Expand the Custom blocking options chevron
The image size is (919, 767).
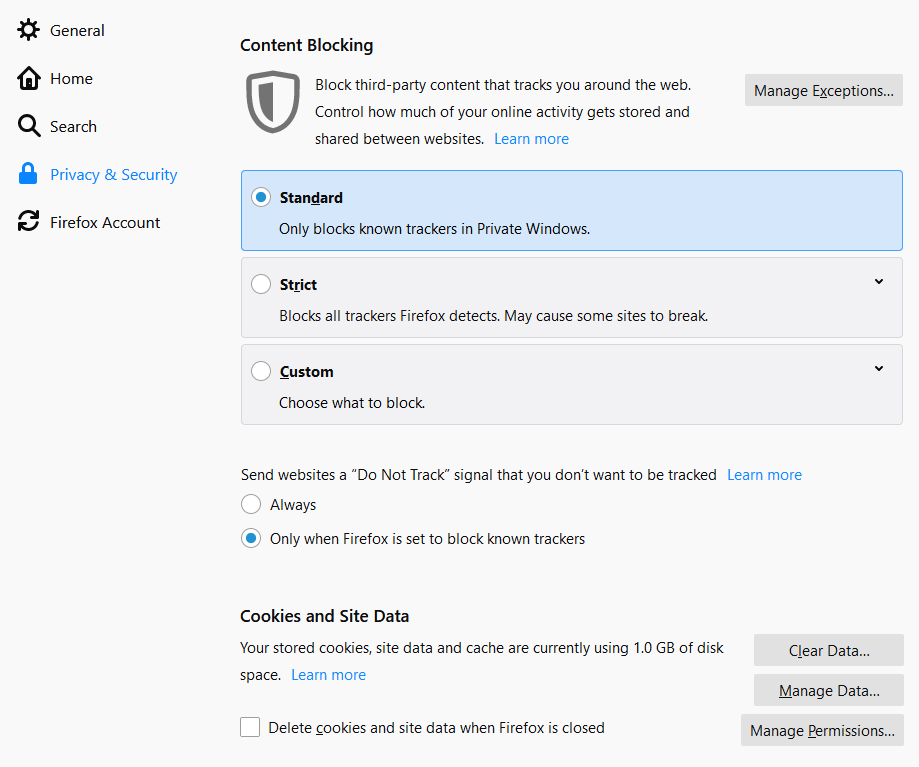tap(878, 368)
